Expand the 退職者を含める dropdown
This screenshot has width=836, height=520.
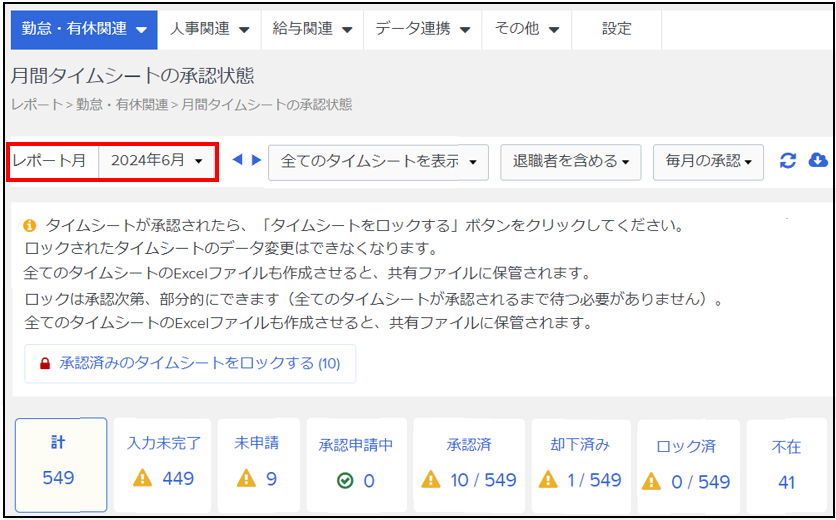(570, 162)
